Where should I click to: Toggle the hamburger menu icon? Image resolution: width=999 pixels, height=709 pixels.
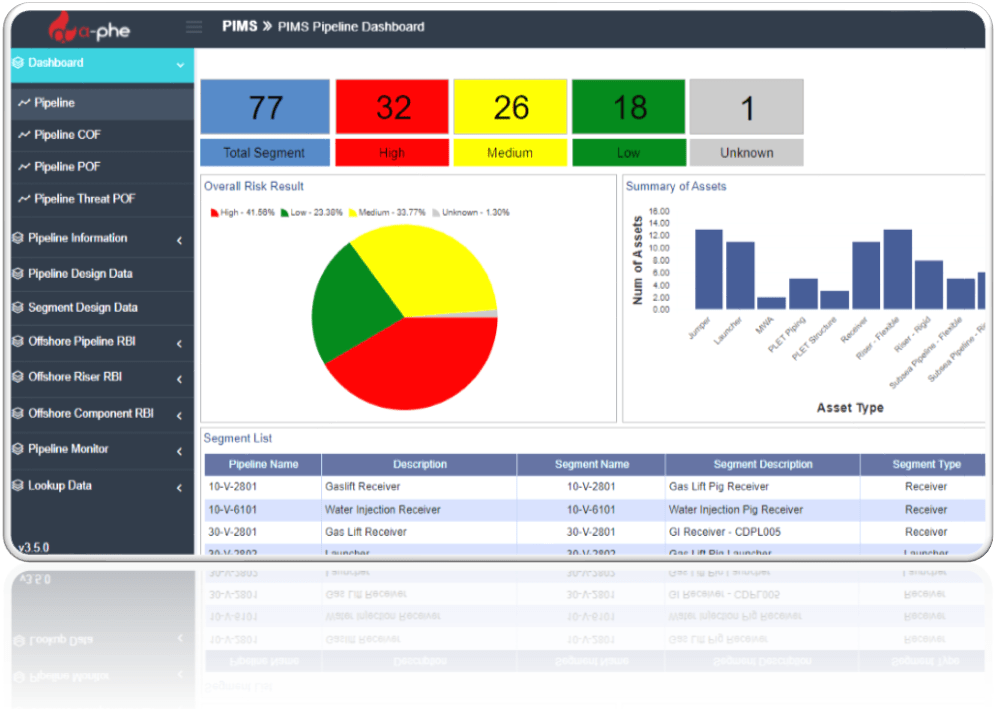(194, 27)
